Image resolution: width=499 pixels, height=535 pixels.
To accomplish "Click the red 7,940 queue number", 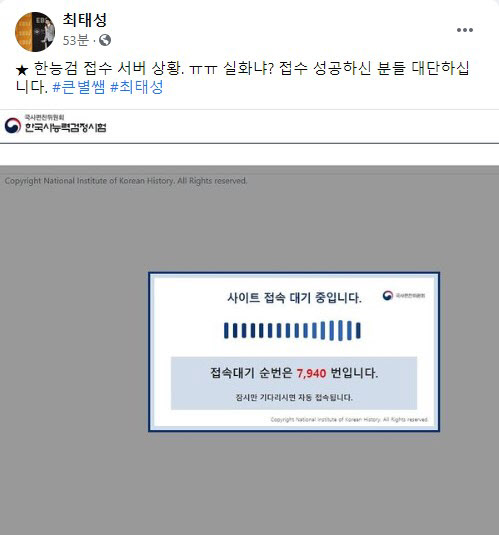I will pyautogui.click(x=311, y=373).
